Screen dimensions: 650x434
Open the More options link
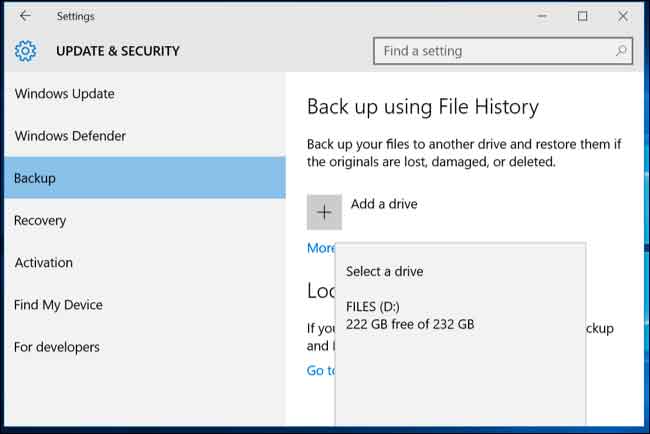(321, 248)
